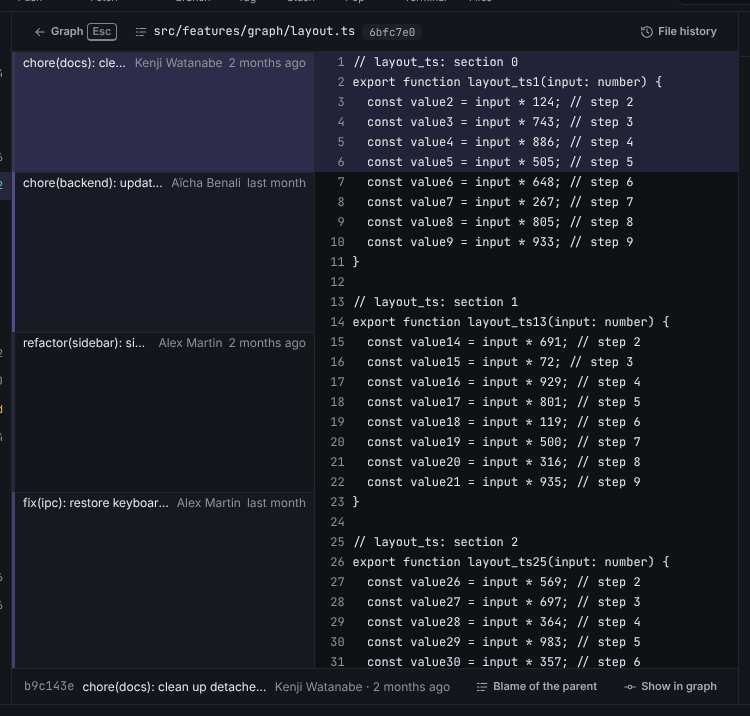Click line 14 export function layout_ts13
This screenshot has height=716, width=750.
click(x=511, y=322)
